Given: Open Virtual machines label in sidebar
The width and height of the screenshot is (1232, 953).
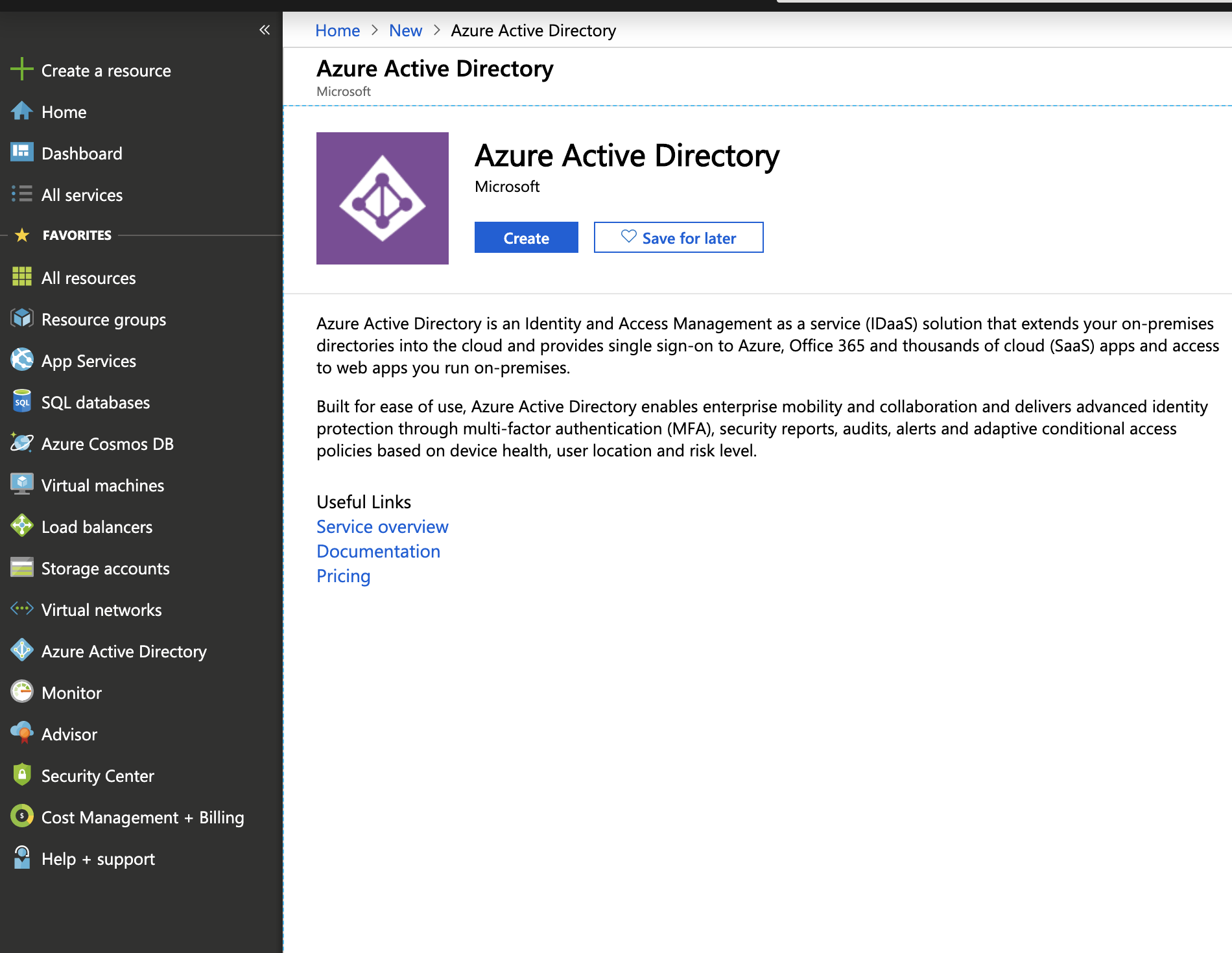Looking at the screenshot, I should point(103,486).
